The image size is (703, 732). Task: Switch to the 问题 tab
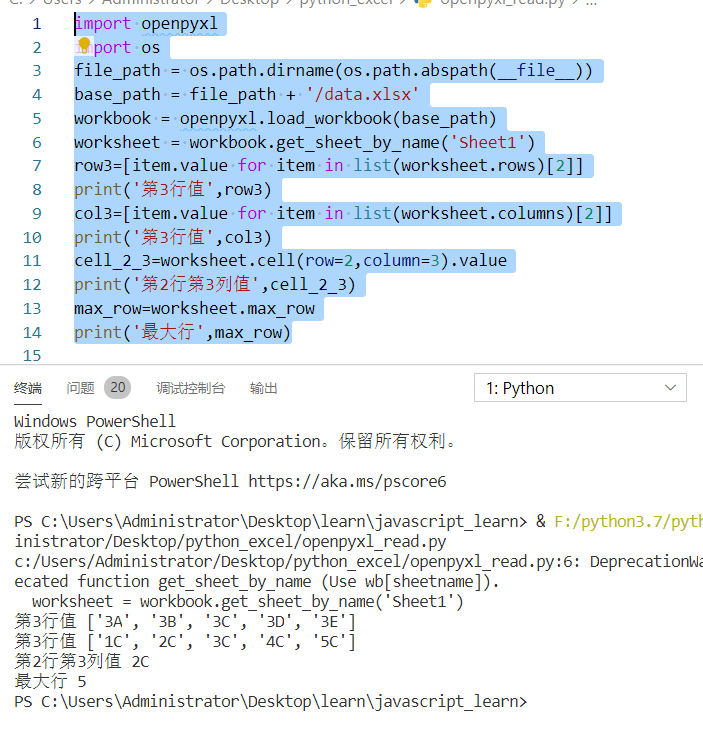point(80,388)
